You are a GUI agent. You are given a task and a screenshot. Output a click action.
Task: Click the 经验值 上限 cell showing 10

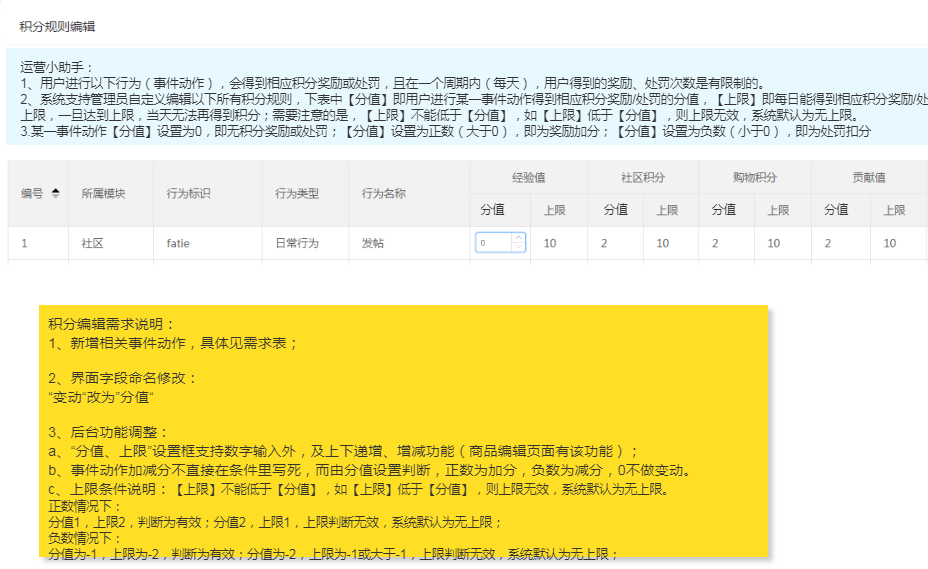click(x=550, y=243)
